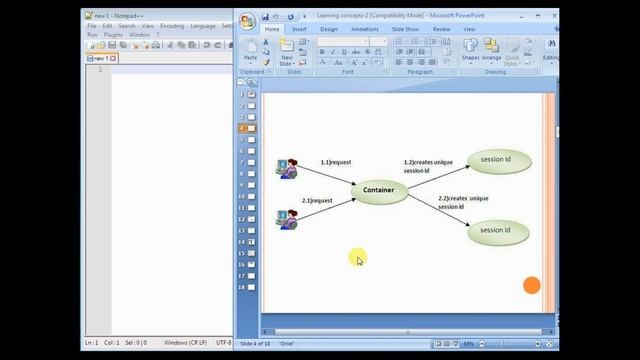Open the font name combo box

tap(342, 42)
